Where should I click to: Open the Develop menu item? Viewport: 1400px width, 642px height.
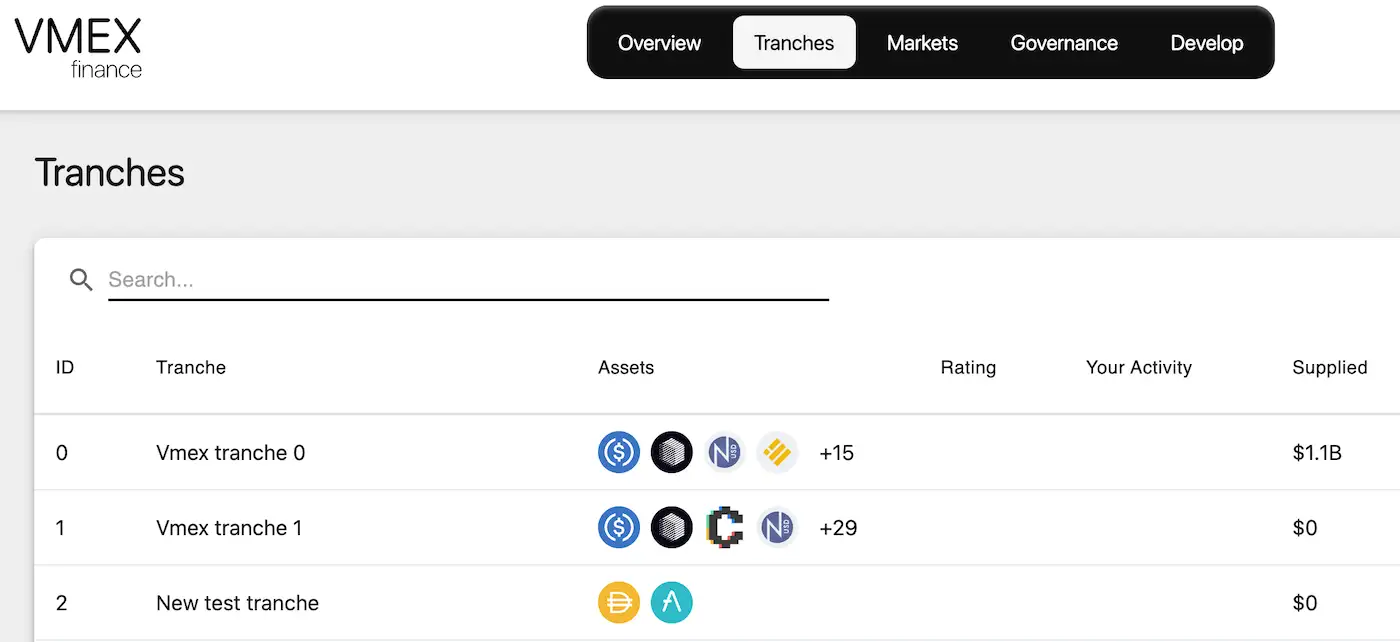tap(1206, 43)
